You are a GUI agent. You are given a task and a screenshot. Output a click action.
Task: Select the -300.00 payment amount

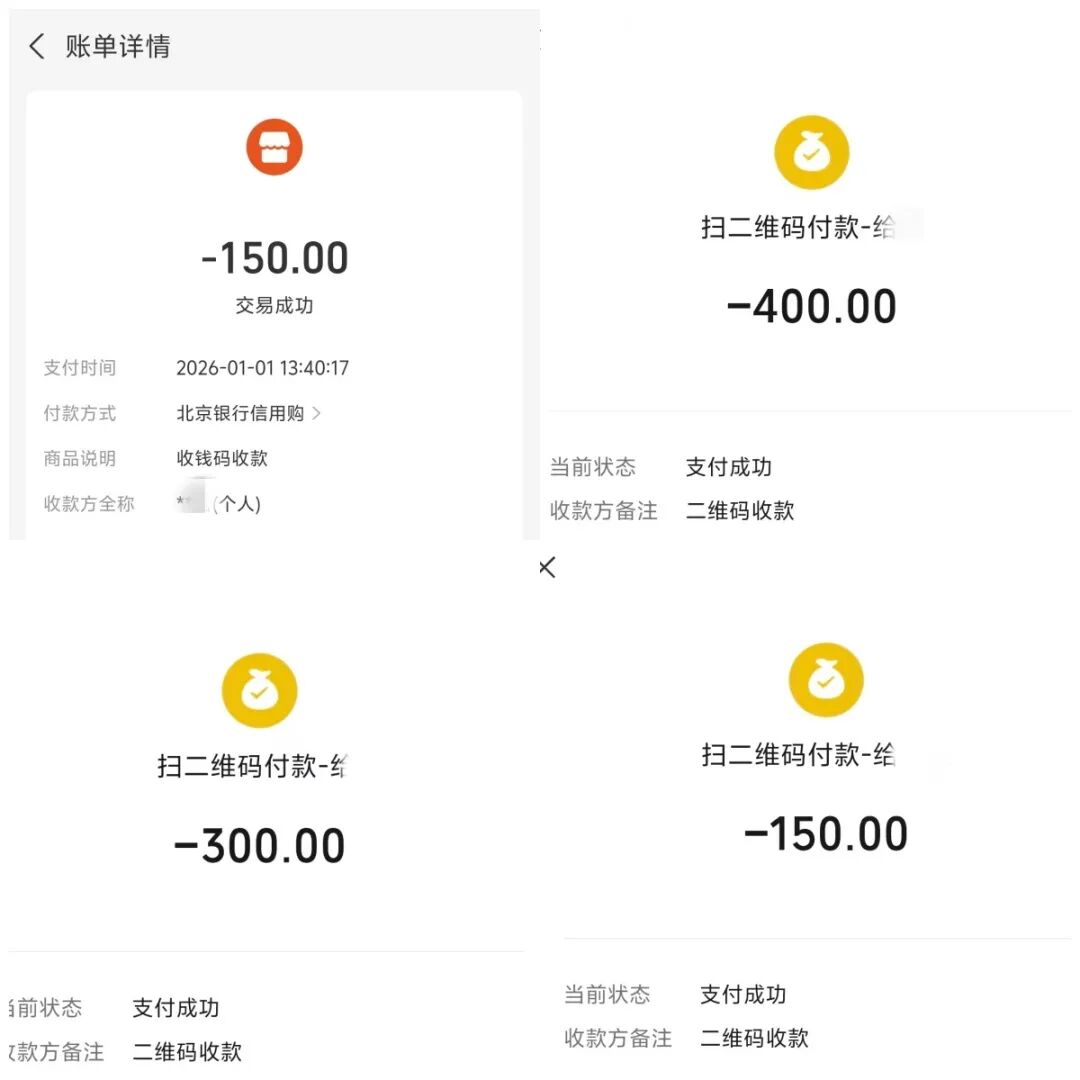259,847
